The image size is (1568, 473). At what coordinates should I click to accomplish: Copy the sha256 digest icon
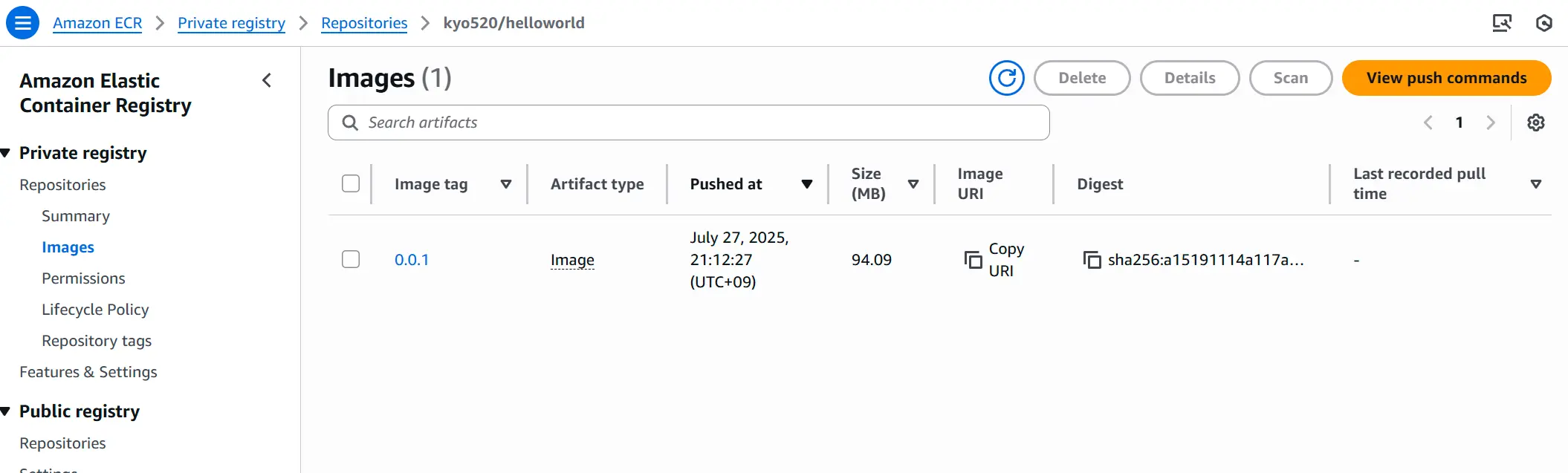click(1092, 260)
